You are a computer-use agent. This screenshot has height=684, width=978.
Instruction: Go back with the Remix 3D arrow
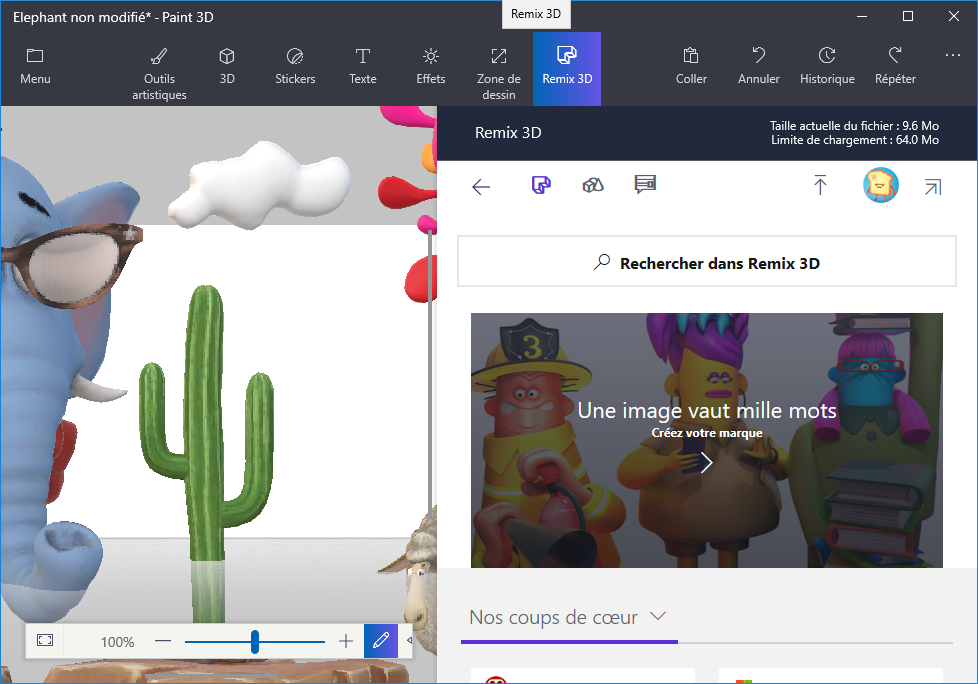click(x=481, y=186)
